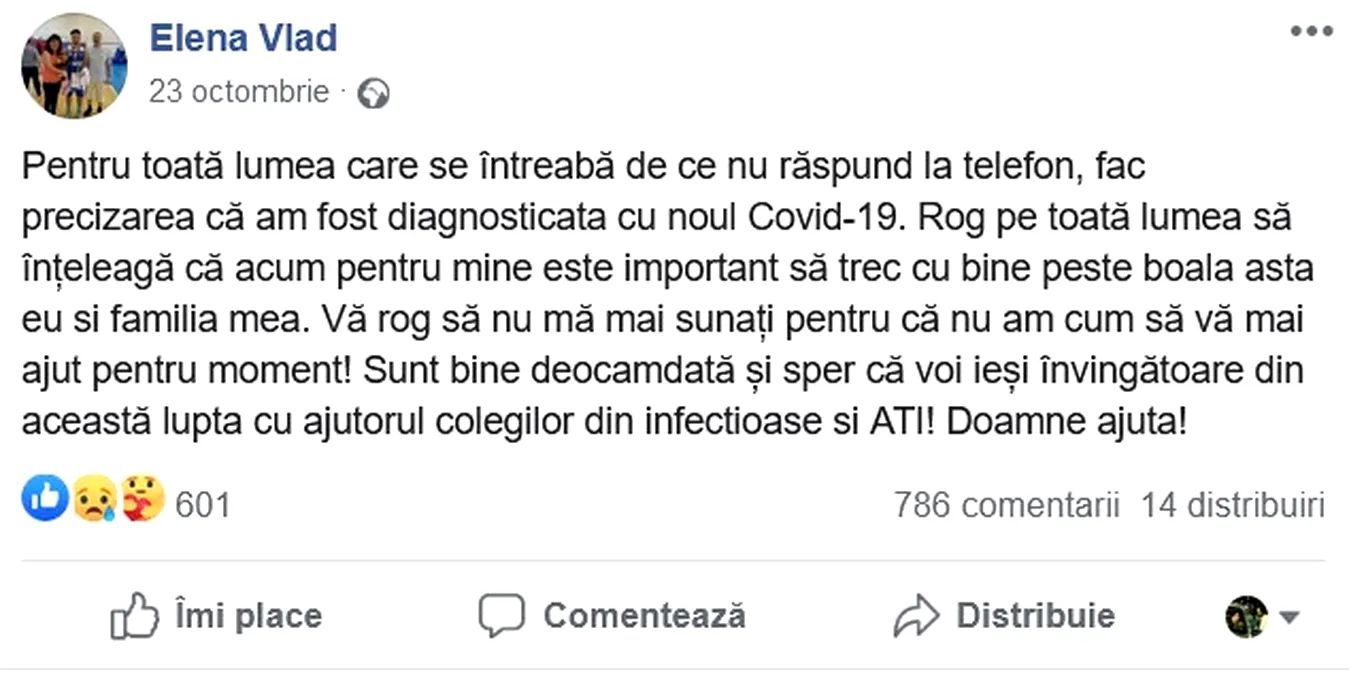
Task: Expand the dropdown arrow next to small avatar
Action: point(1289,617)
